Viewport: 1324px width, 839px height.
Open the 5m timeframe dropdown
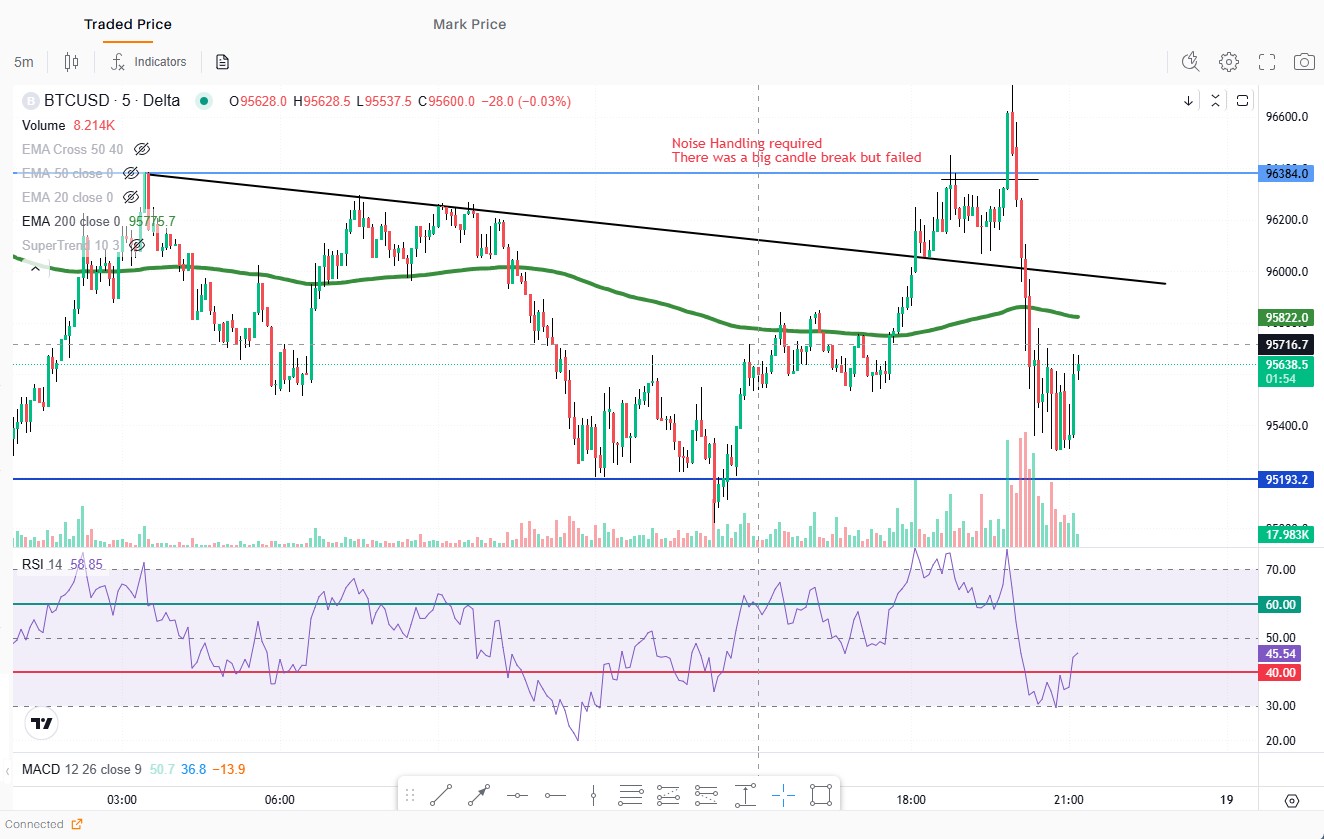(24, 62)
